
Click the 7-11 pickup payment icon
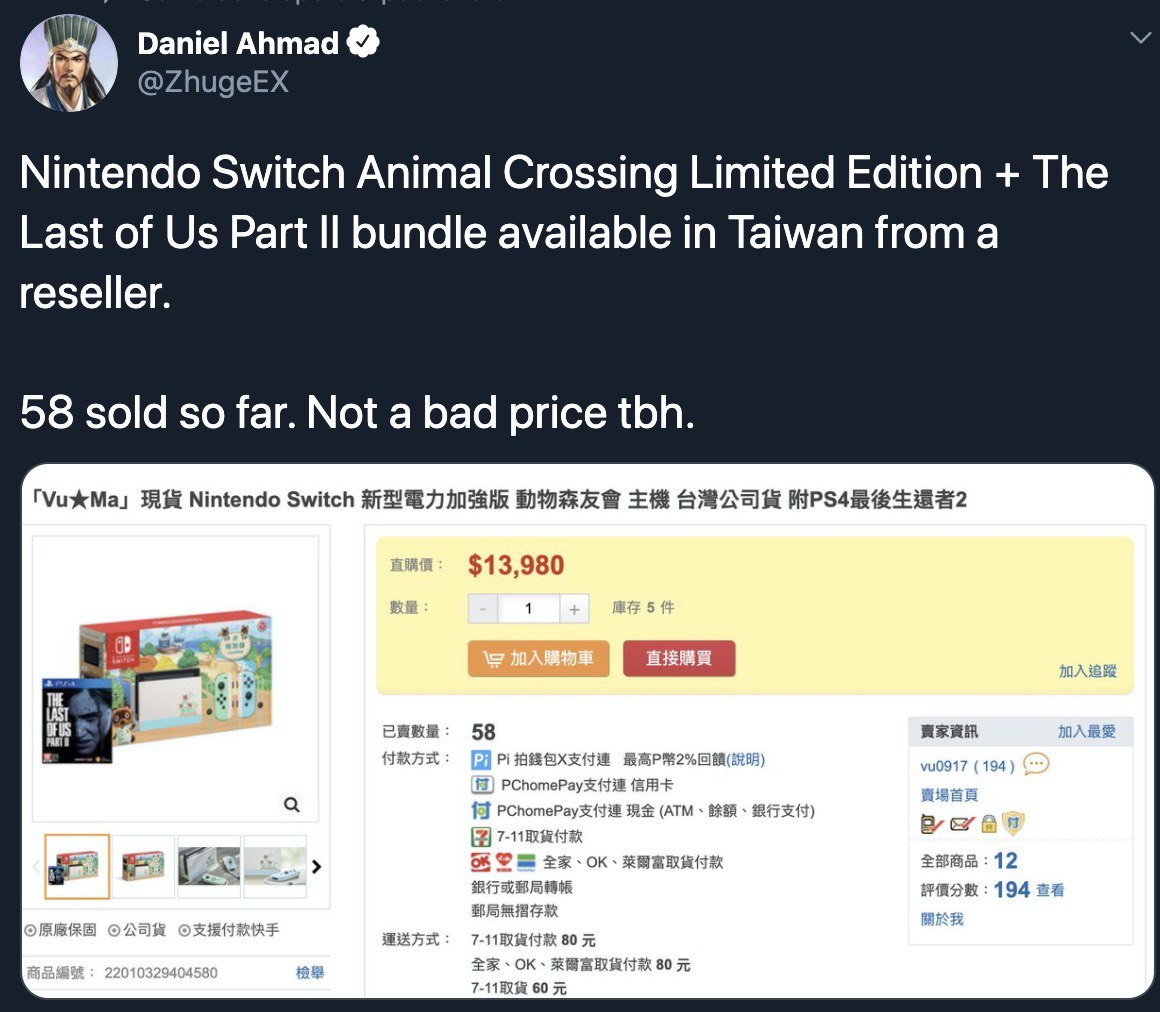pyautogui.click(x=481, y=836)
